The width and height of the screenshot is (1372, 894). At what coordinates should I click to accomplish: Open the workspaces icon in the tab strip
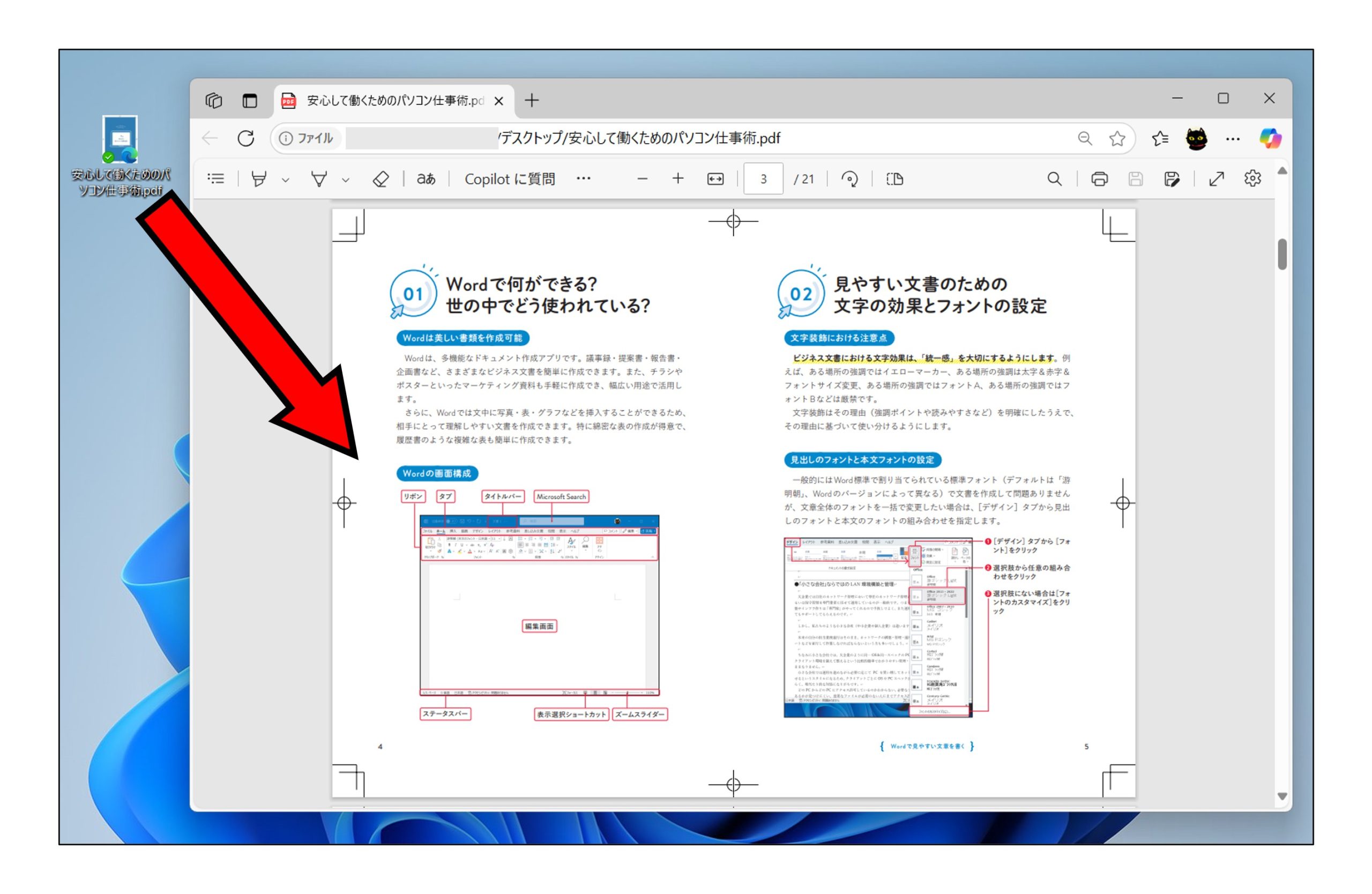click(x=213, y=100)
